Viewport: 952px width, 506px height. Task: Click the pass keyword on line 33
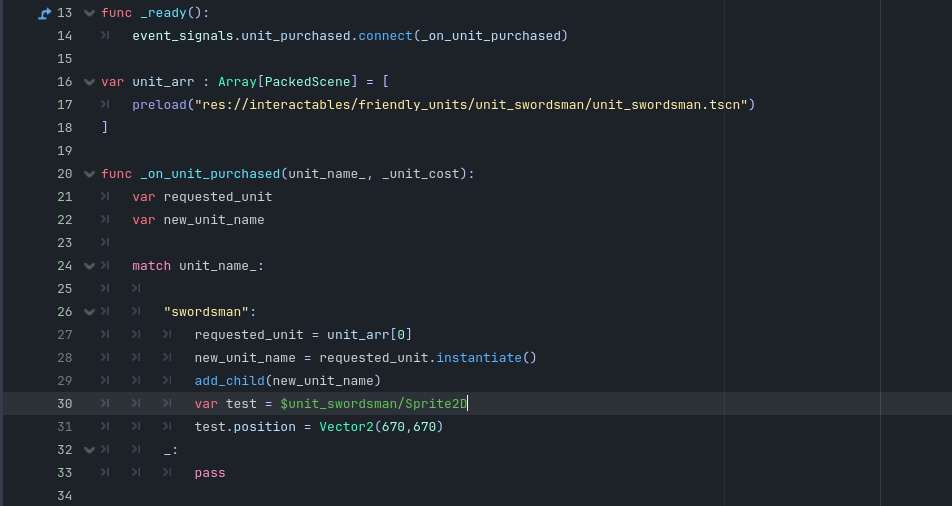point(210,473)
